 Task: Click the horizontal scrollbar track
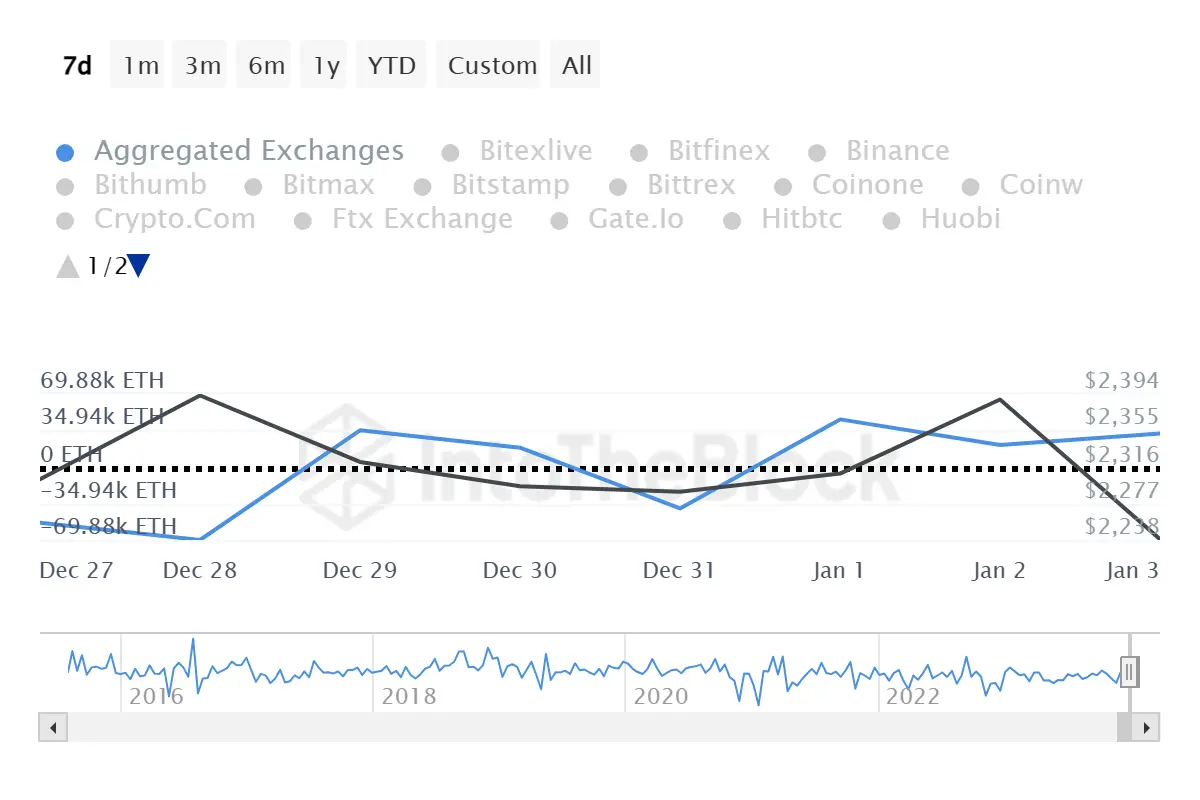592,727
